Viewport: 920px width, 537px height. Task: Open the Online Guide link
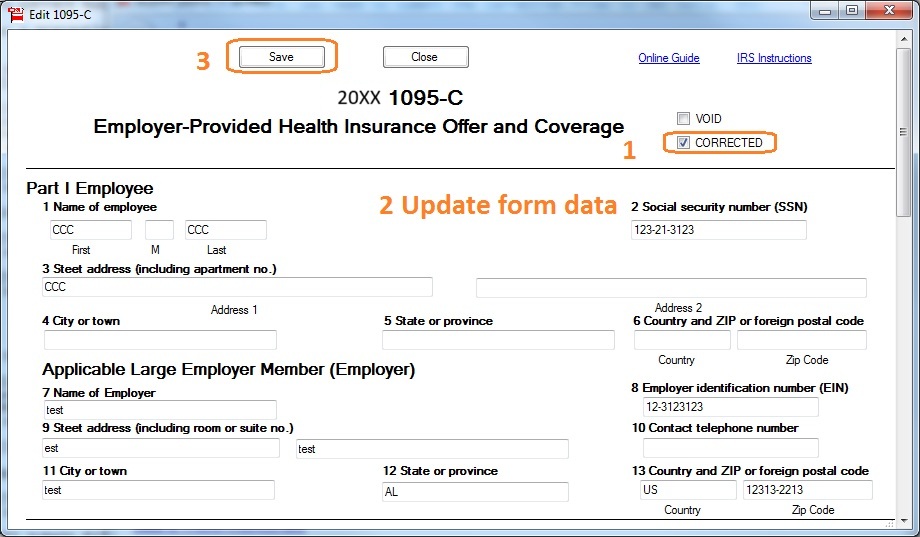(668, 58)
